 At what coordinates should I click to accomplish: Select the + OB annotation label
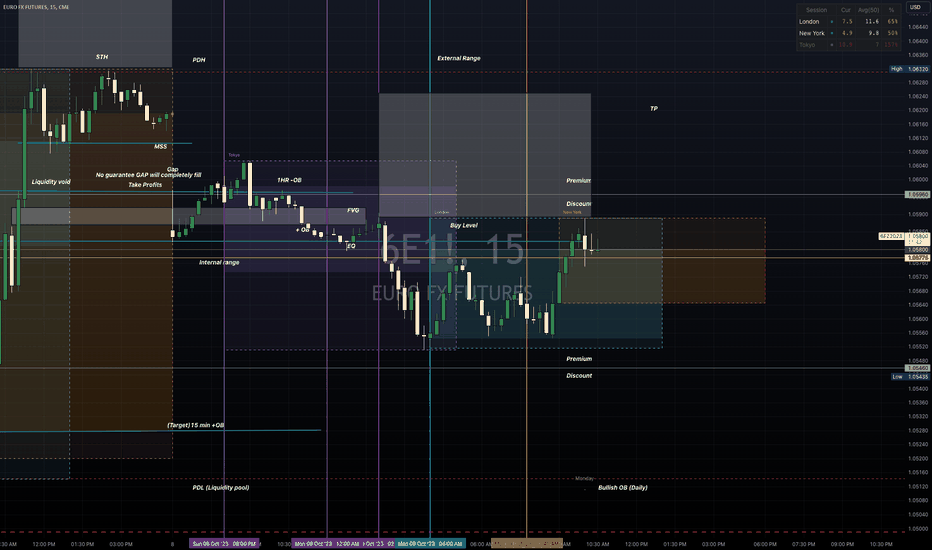[x=303, y=230]
